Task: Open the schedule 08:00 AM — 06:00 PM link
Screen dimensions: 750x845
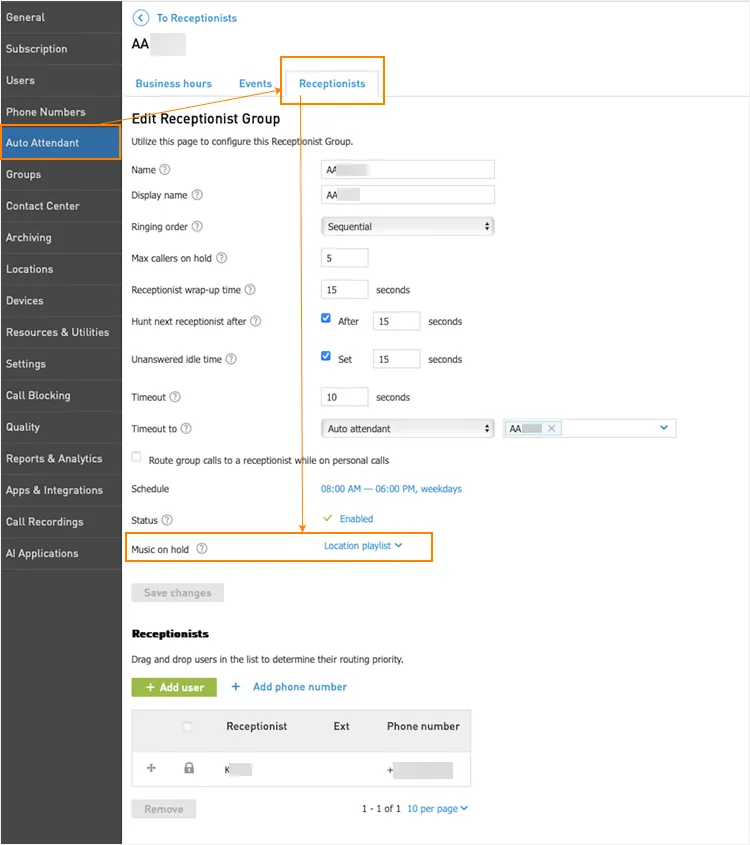Action: [391, 489]
